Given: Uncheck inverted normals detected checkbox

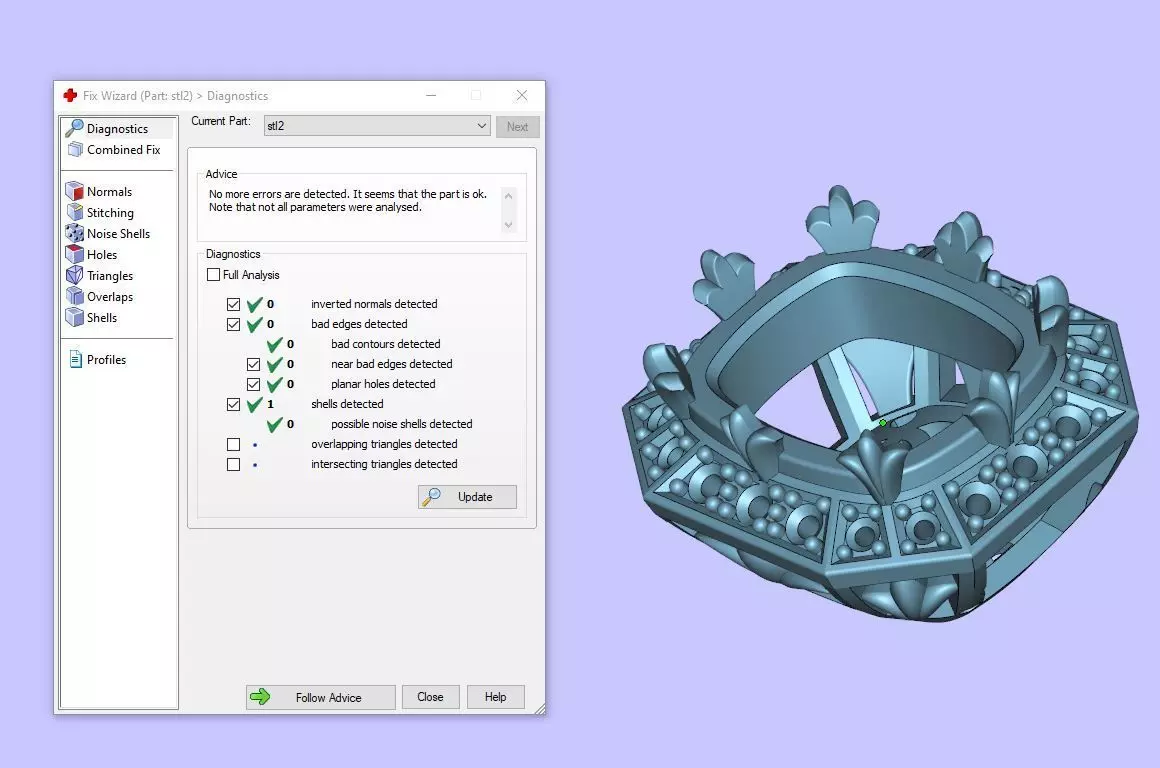Looking at the screenshot, I should [233, 304].
